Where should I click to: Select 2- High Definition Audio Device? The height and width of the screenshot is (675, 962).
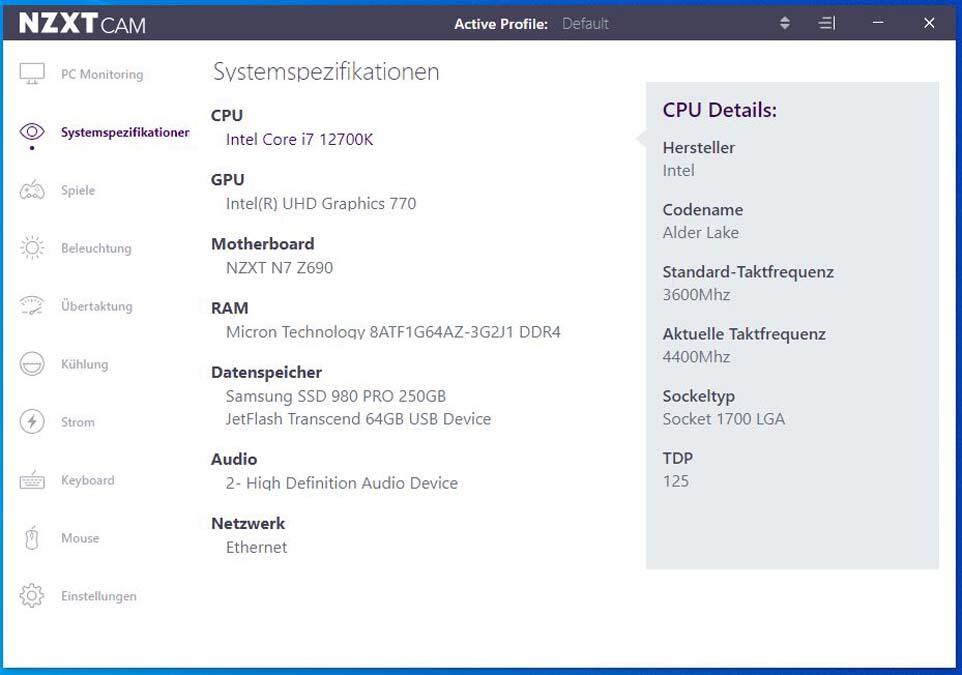pos(342,484)
